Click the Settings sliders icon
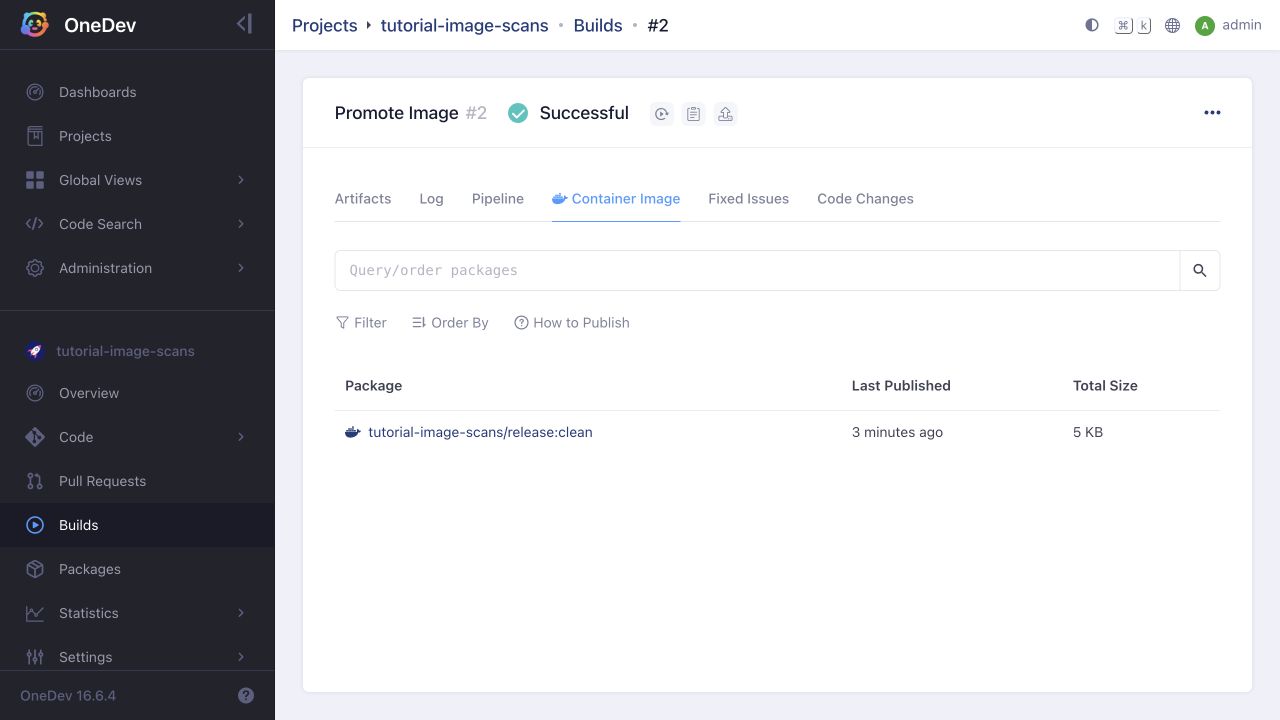Image resolution: width=1280 pixels, height=720 pixels. (35, 657)
